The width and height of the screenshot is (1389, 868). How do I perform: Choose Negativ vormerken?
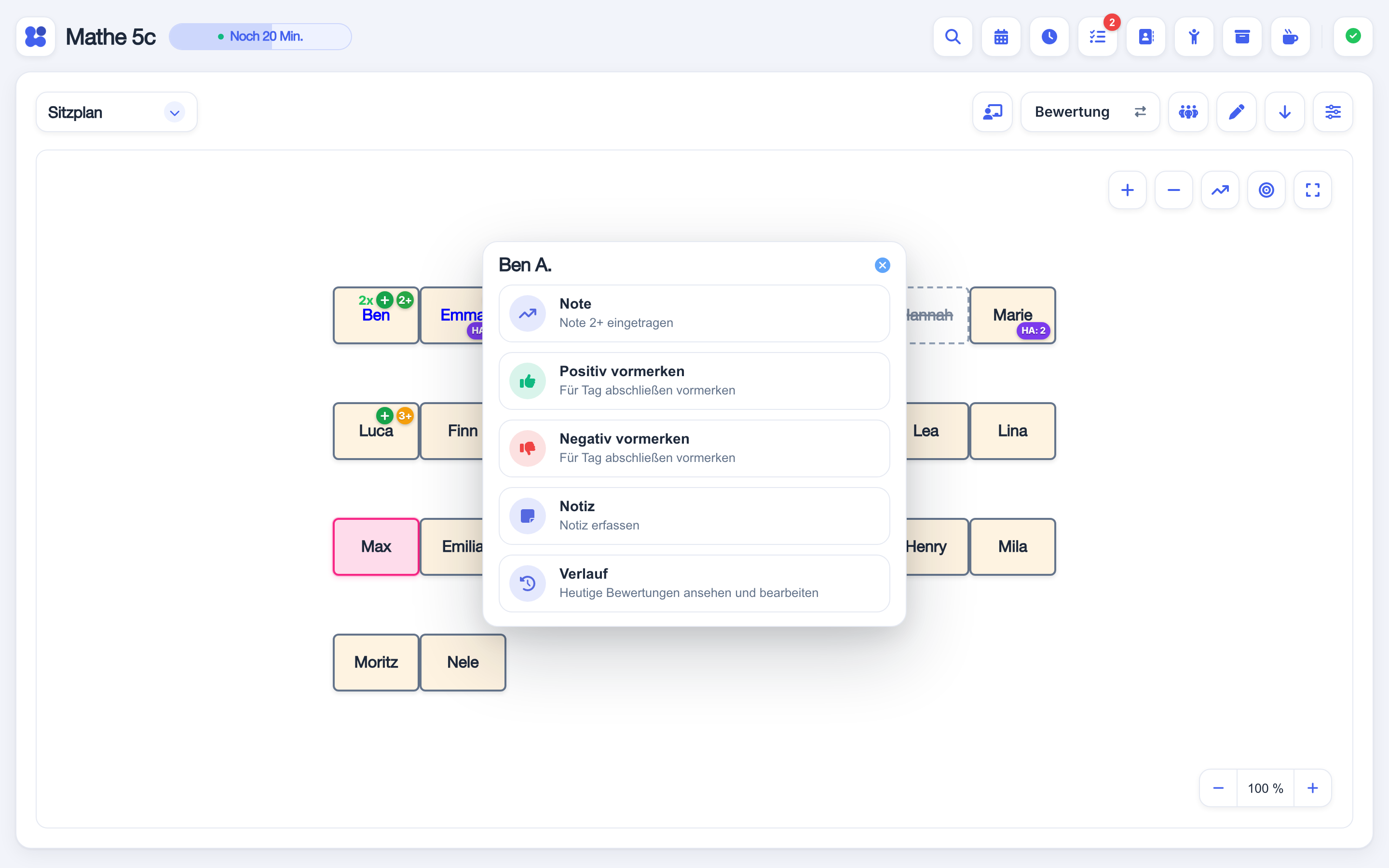point(694,448)
